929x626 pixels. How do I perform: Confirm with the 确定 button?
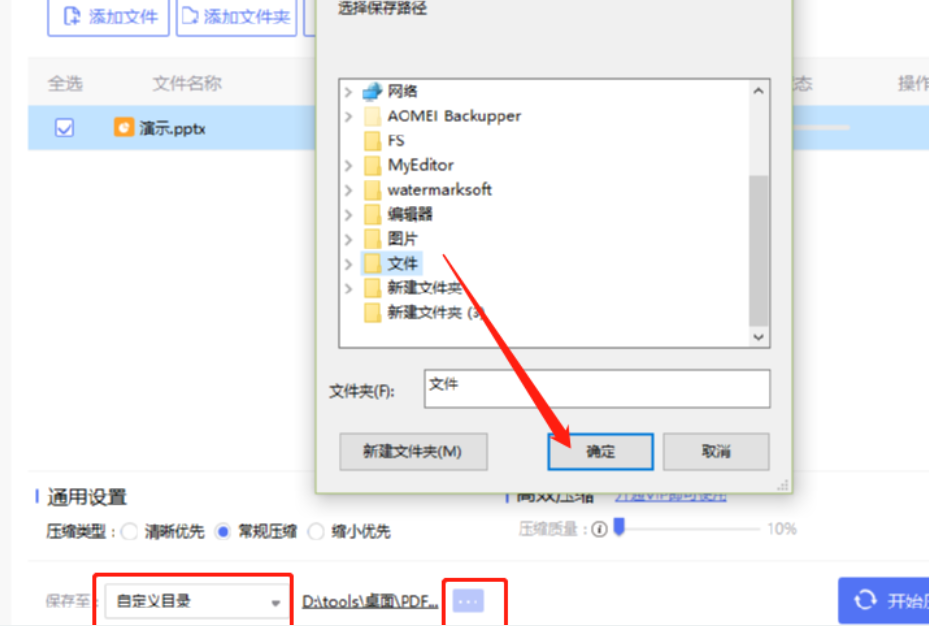pyautogui.click(x=600, y=451)
